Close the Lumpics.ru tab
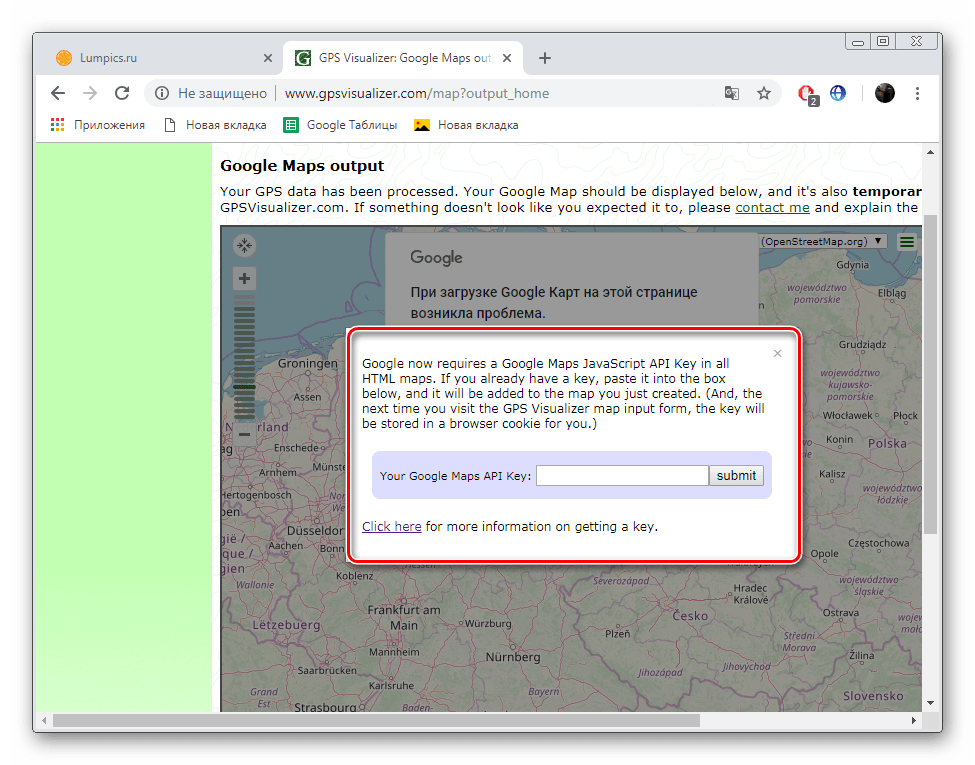This screenshot has height=765, width=975. click(267, 58)
